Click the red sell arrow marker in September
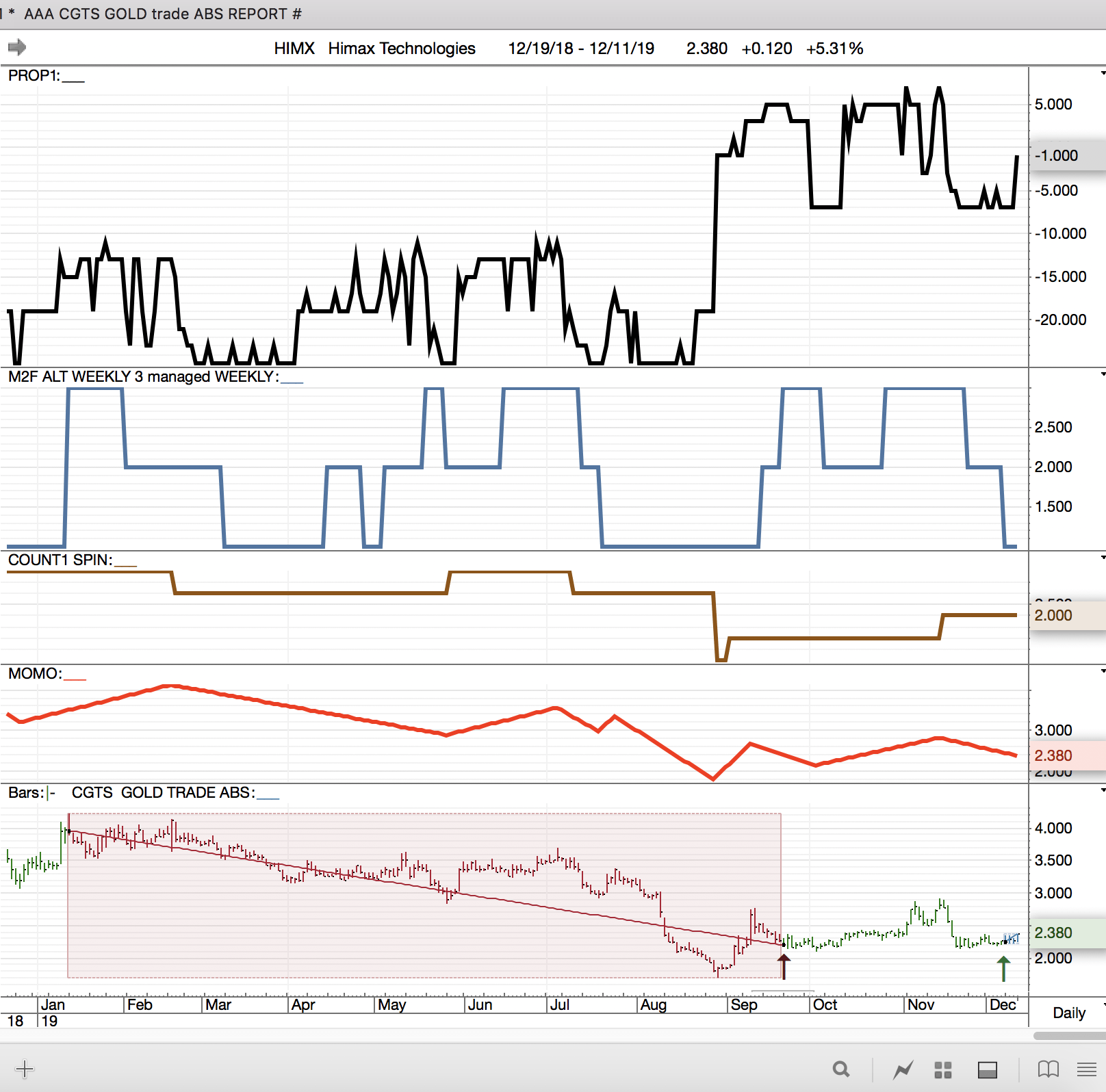 point(784,967)
